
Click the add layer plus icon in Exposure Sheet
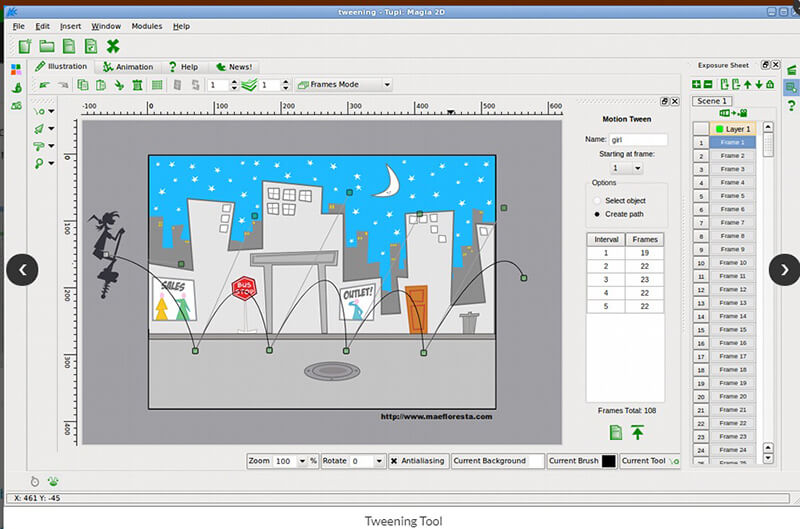(x=696, y=84)
